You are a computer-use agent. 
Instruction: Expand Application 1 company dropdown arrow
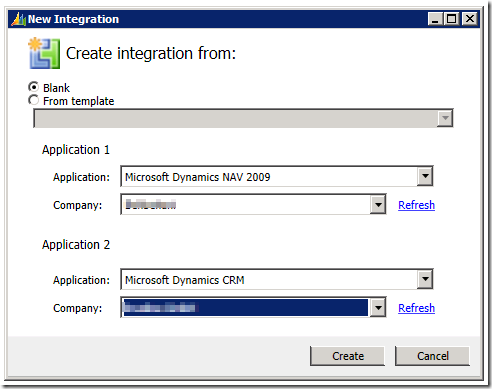378,204
